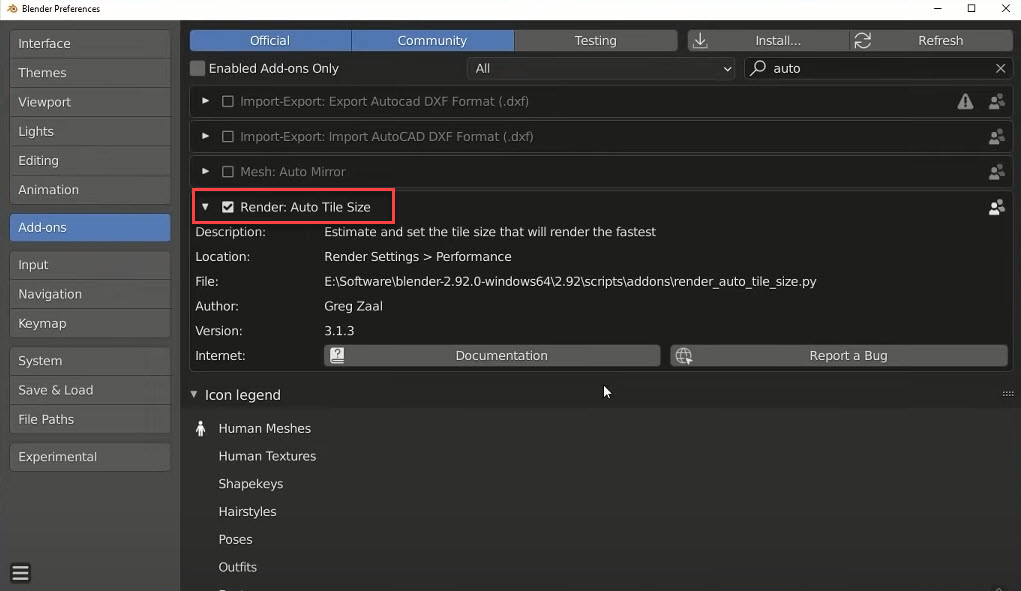
Task: Click community icon on Mesh: Auto Mirror row
Action: click(x=996, y=172)
